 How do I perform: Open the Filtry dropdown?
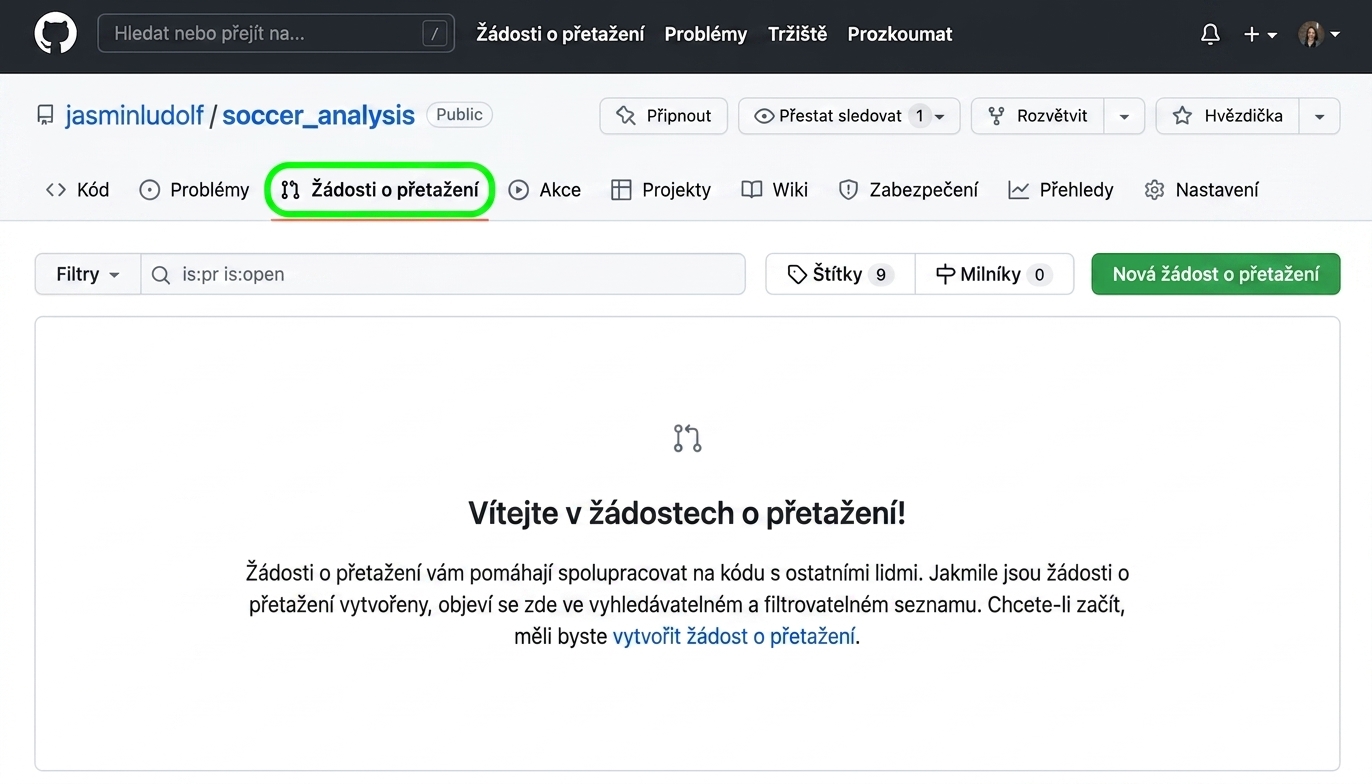tap(88, 274)
